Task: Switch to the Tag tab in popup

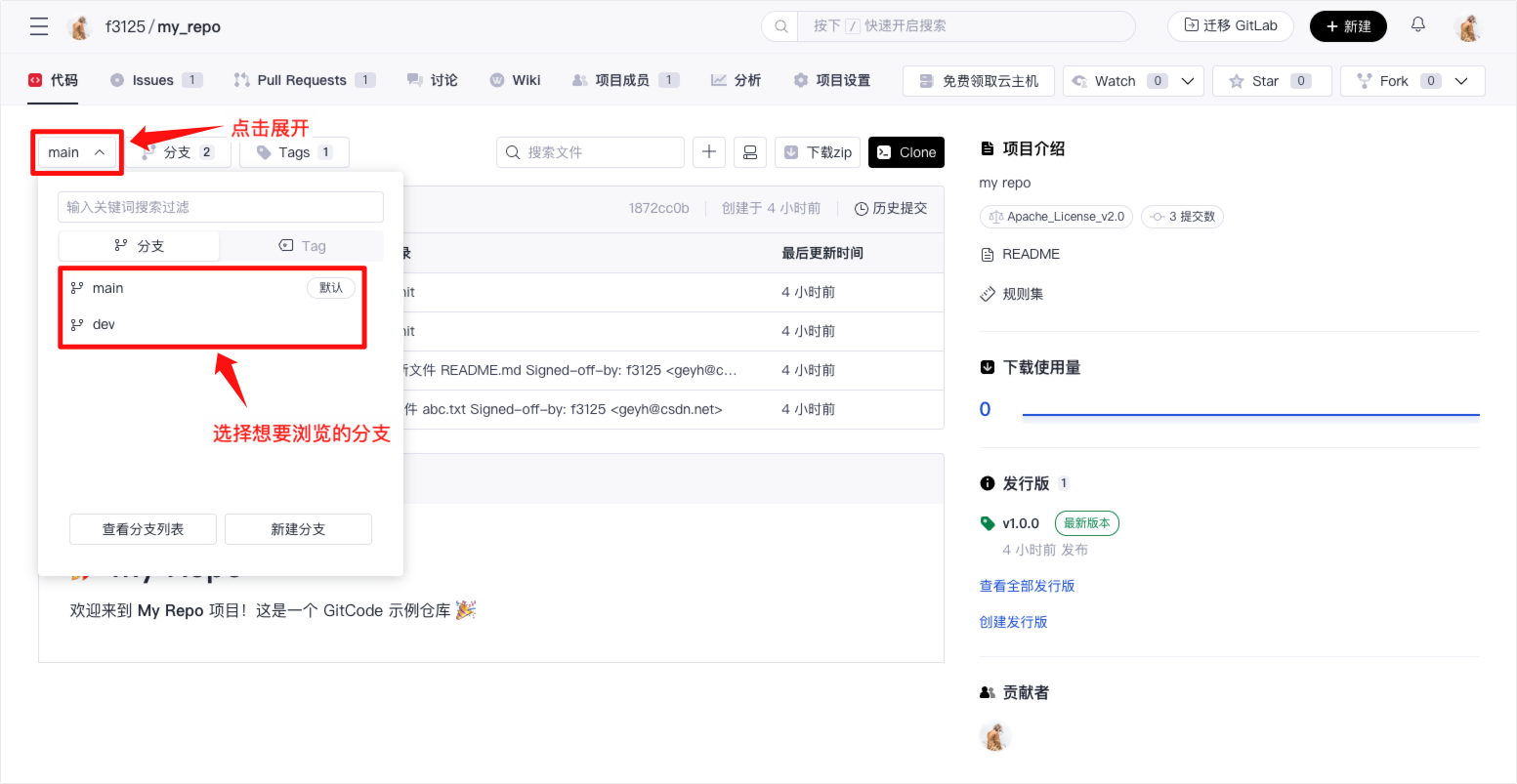Action: tap(302, 246)
